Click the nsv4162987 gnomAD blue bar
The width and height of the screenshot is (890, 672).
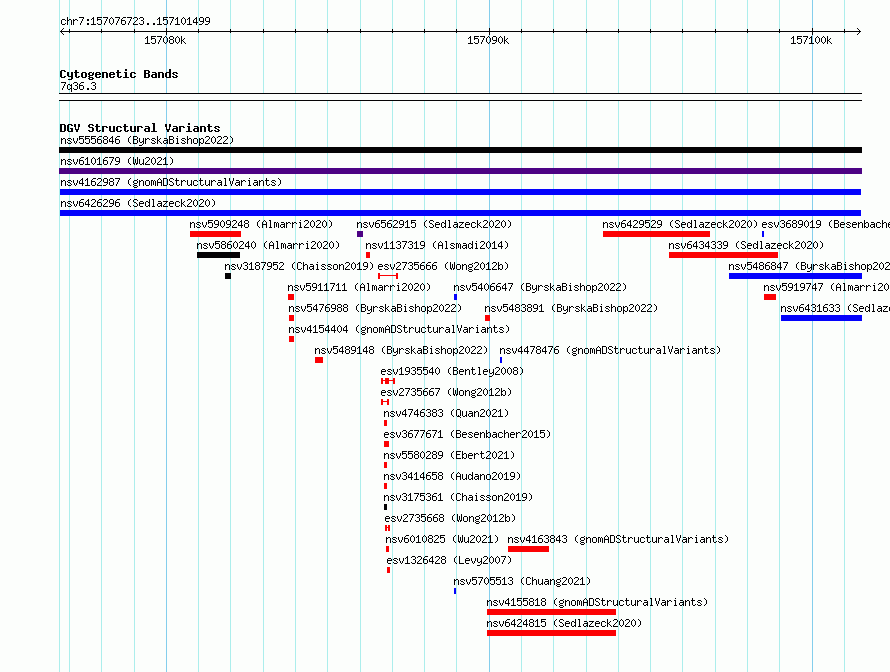click(x=460, y=192)
